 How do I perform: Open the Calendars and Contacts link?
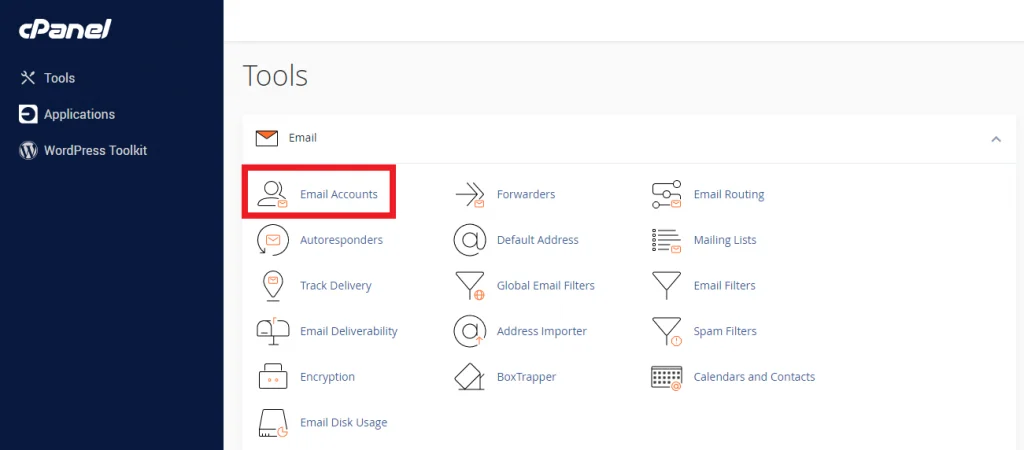754,377
